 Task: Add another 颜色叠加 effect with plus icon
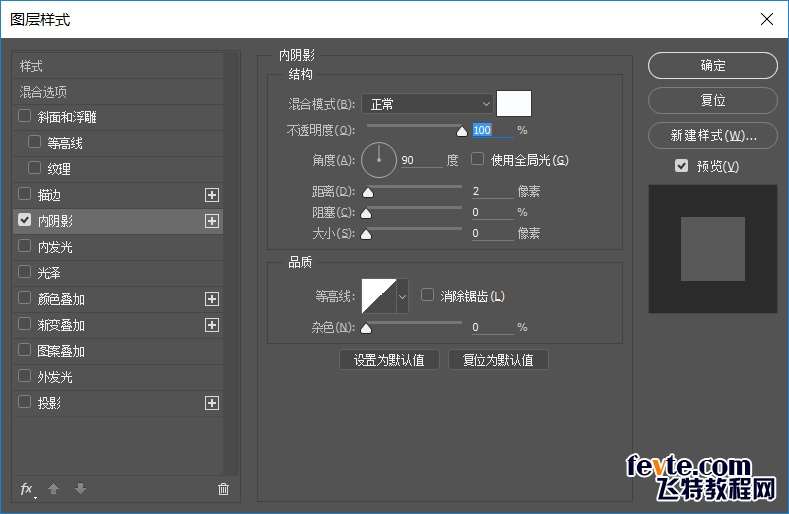(212, 299)
